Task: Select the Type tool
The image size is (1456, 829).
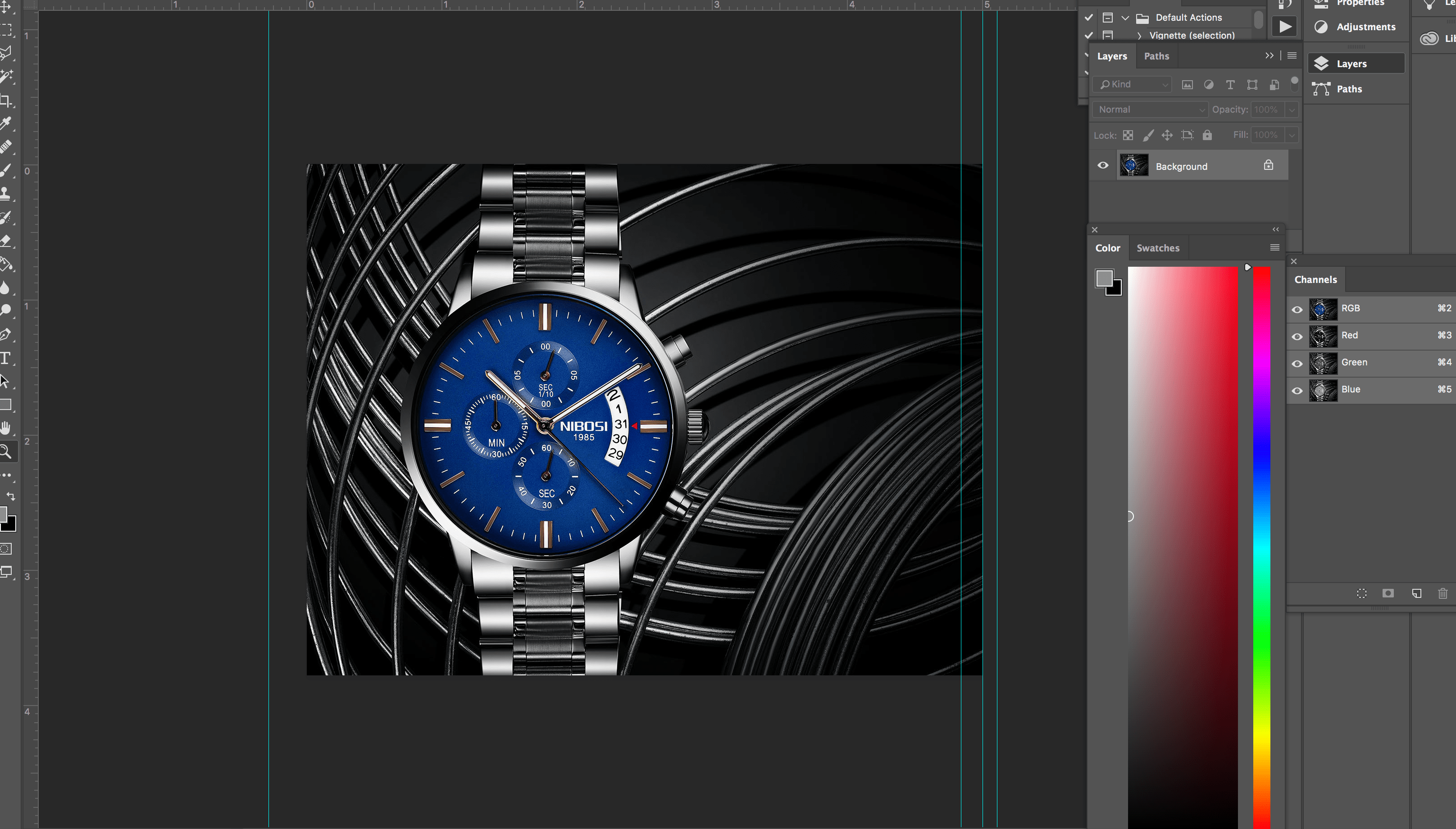Action: 6,358
